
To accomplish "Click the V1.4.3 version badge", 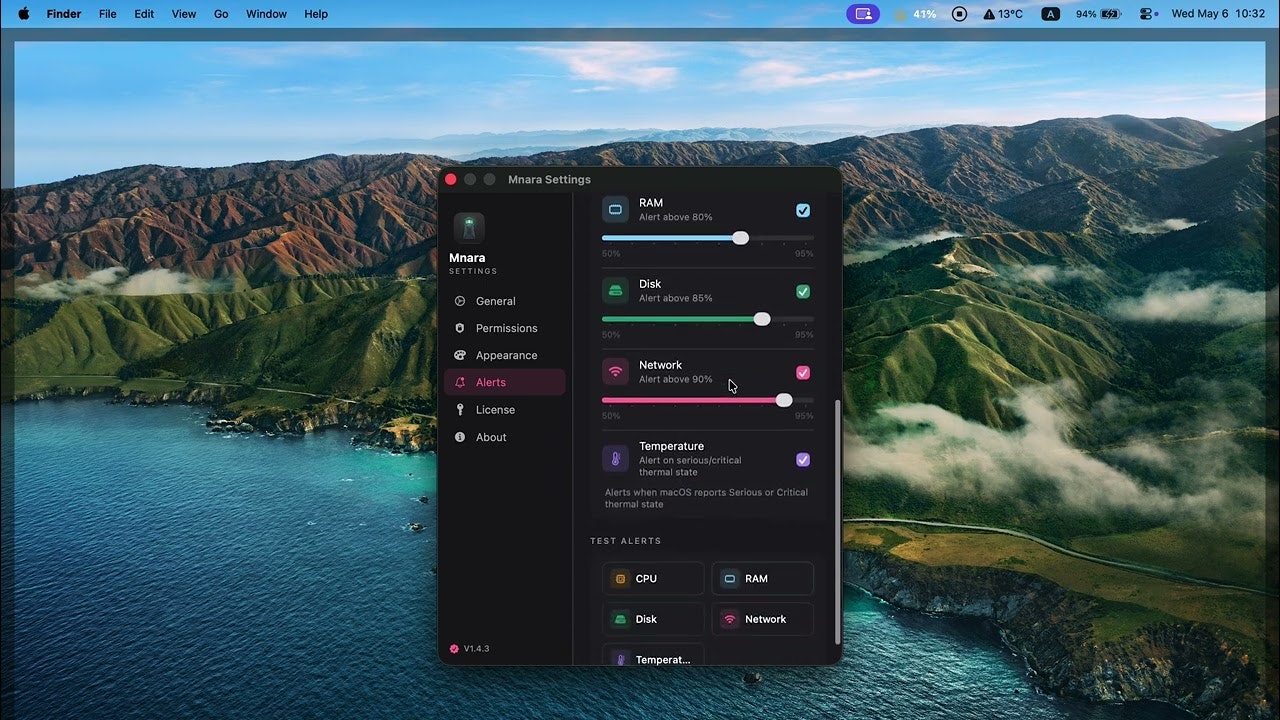I will pyautogui.click(x=470, y=649).
